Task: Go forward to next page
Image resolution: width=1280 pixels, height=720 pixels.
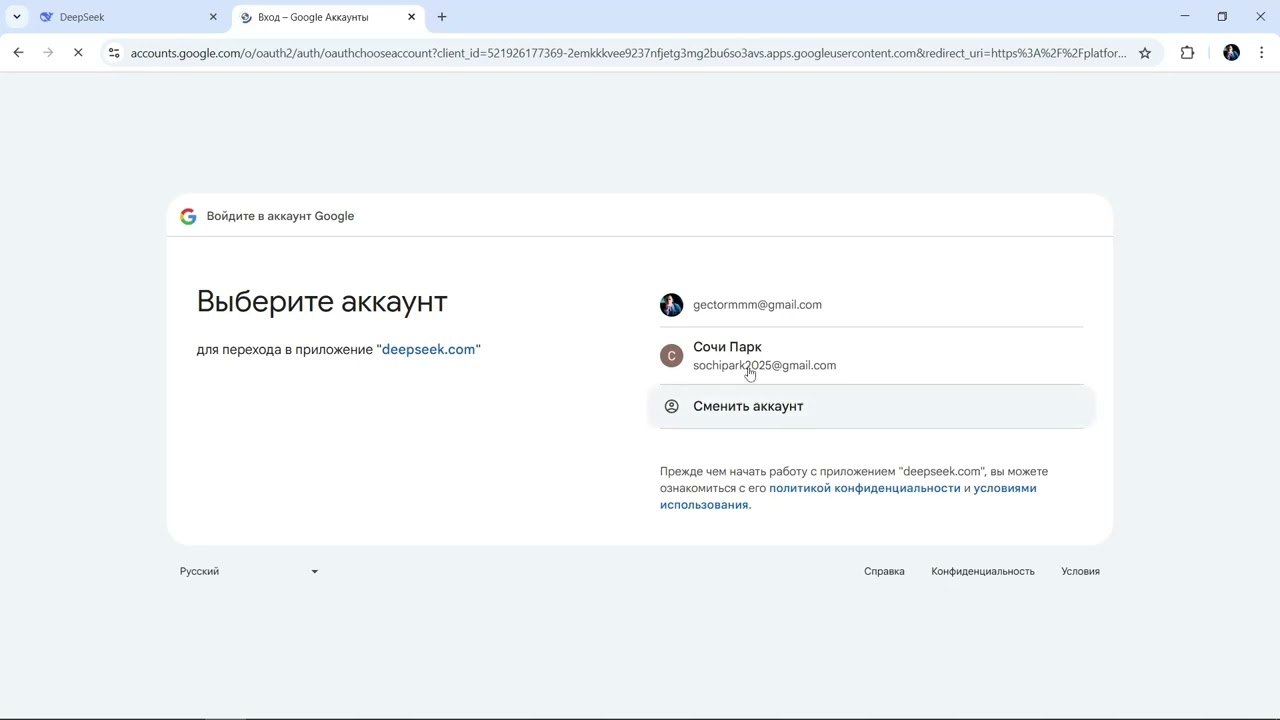Action: pyautogui.click(x=48, y=53)
